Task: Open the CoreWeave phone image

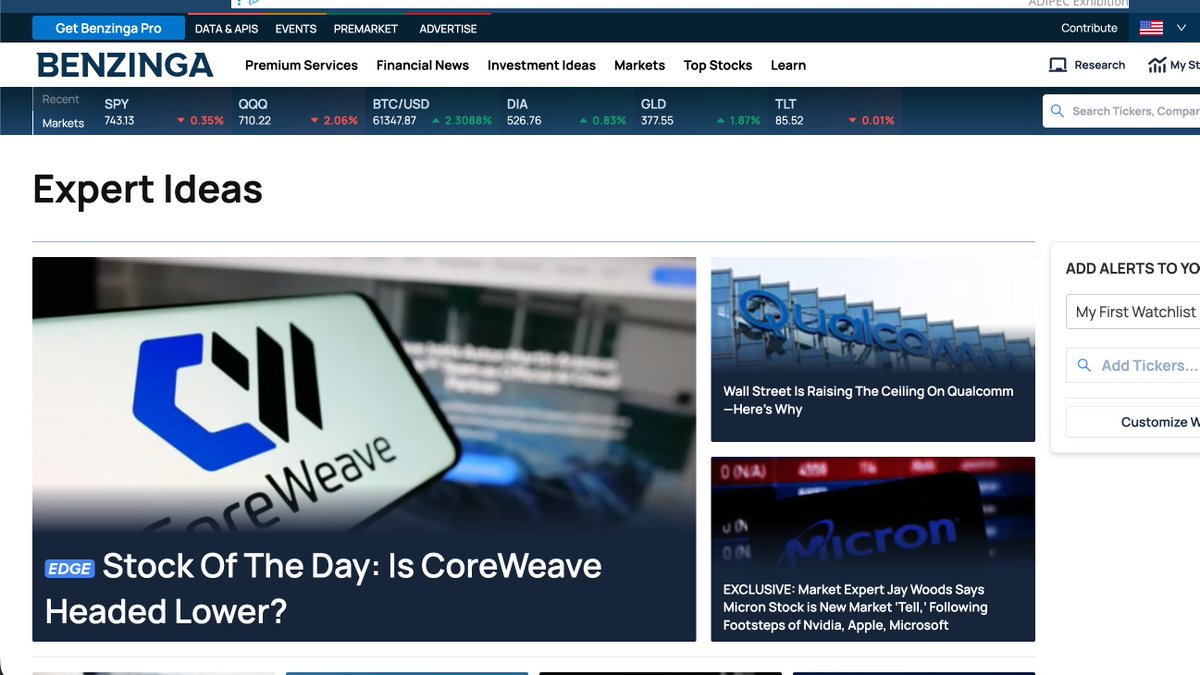Action: [x=364, y=395]
